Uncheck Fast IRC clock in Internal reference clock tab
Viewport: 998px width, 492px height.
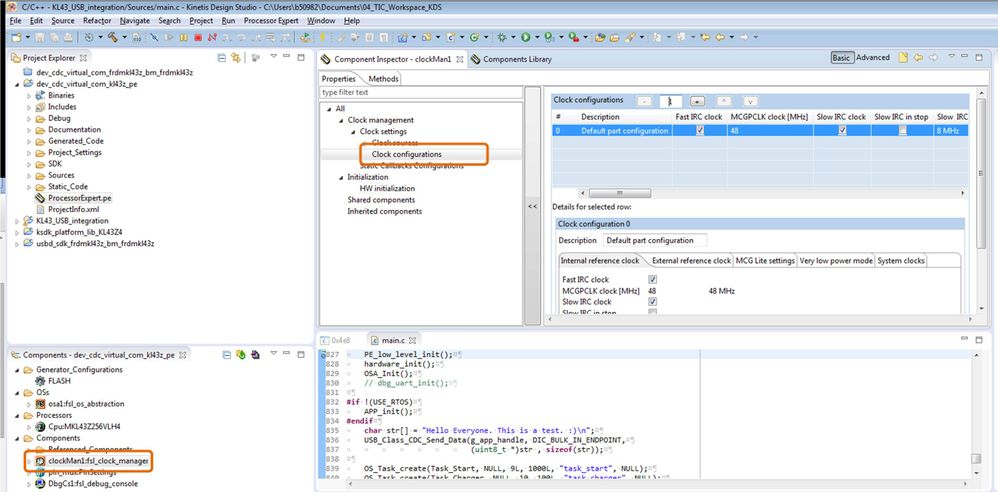pos(652,279)
